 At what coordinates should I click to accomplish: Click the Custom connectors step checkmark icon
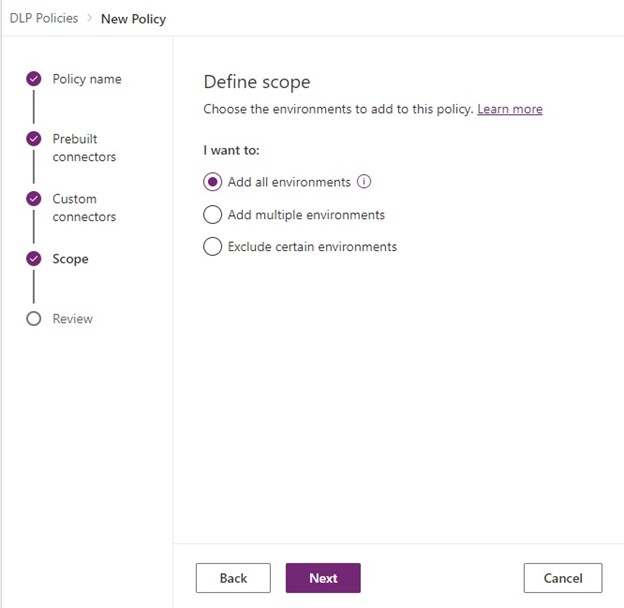34,199
